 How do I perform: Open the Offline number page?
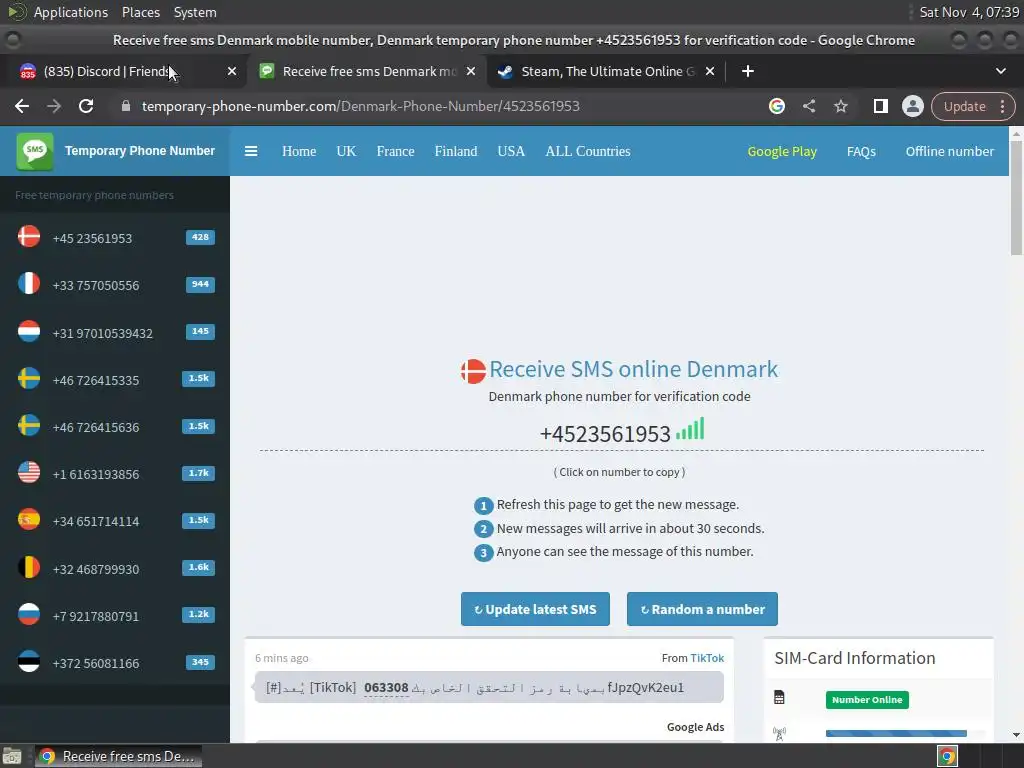[x=950, y=152]
